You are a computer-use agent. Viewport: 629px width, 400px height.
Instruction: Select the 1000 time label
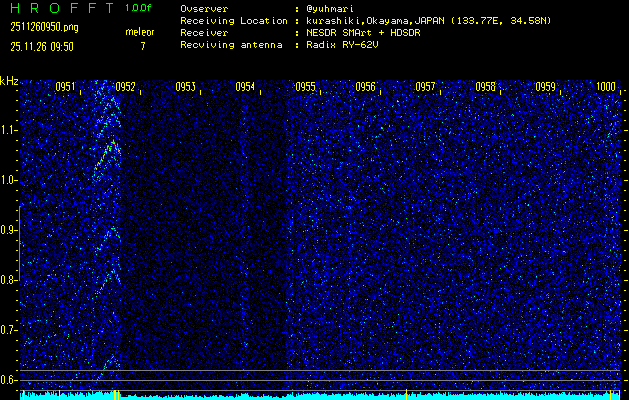coord(606,87)
